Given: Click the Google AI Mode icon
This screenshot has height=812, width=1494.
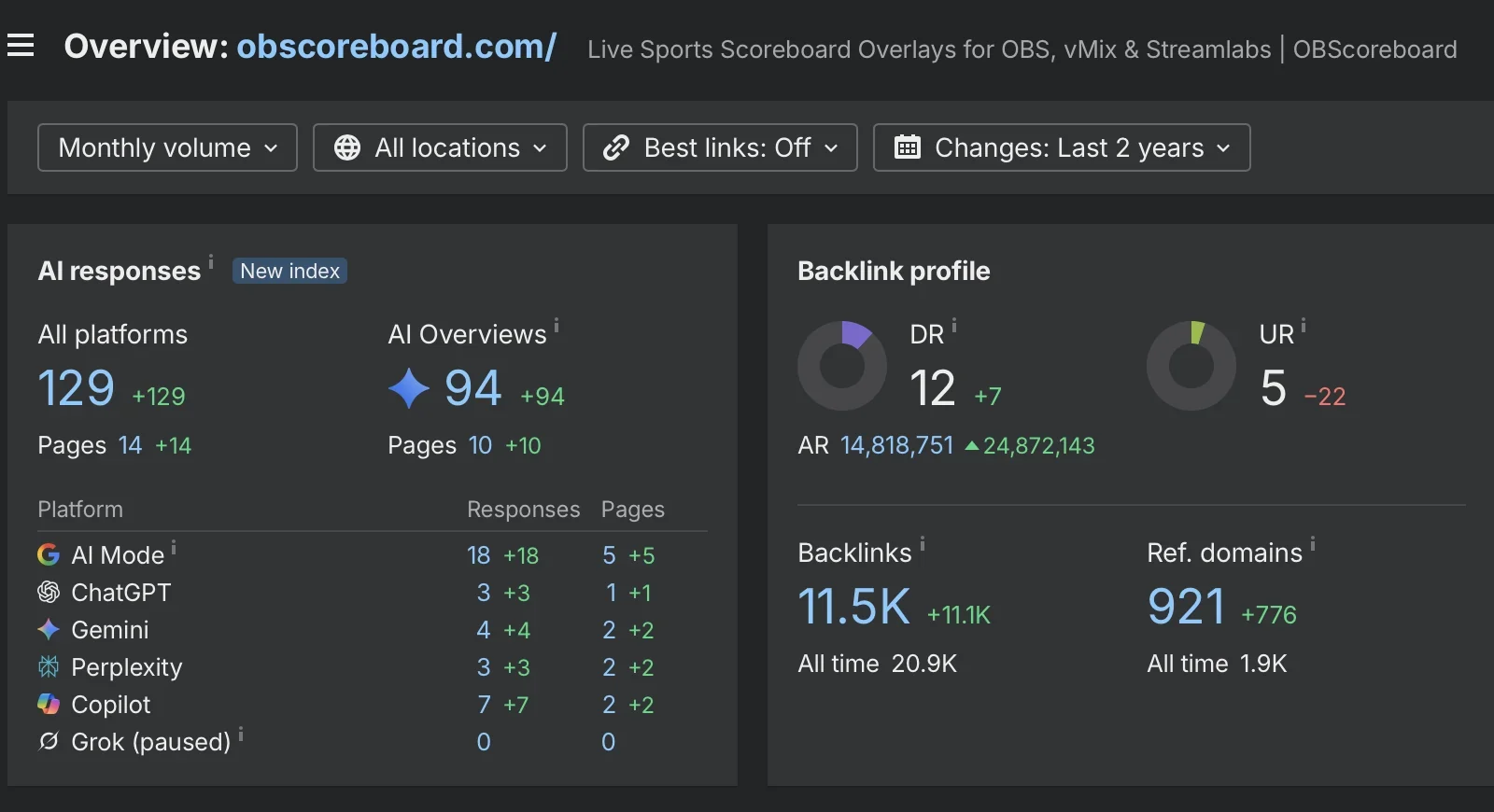Looking at the screenshot, I should coord(49,555).
